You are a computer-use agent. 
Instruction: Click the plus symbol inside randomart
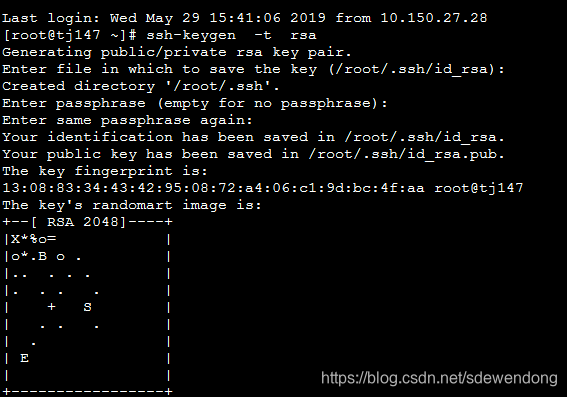pyautogui.click(x=51, y=307)
